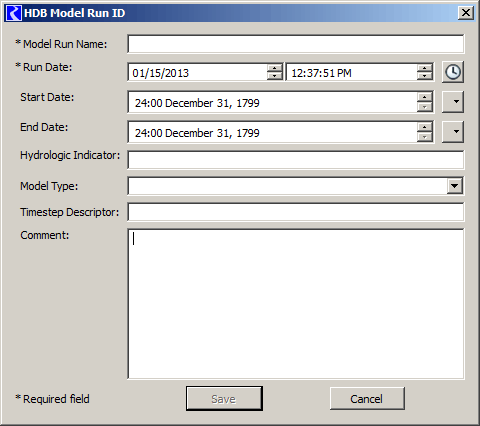Step the Start Date value up
Viewport: 480px width, 426px height.
(424, 97)
